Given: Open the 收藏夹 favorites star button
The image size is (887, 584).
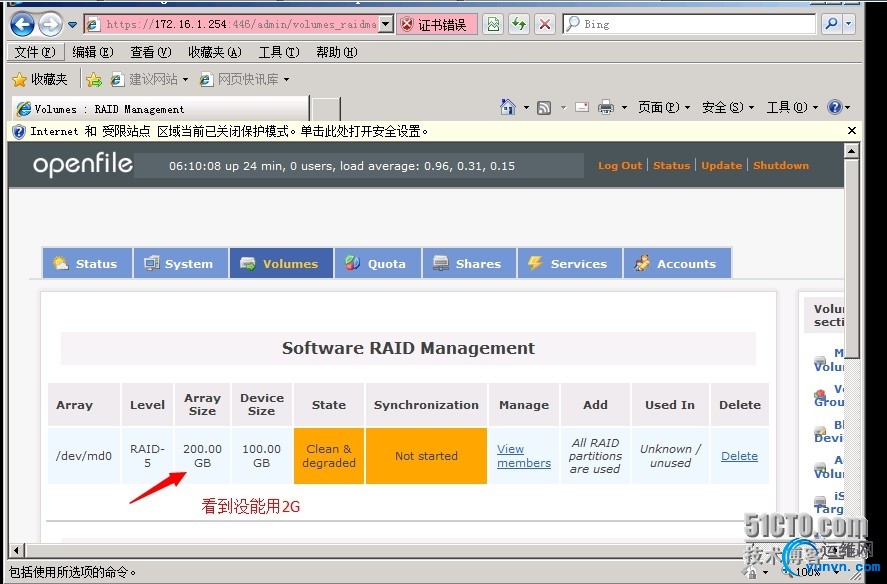Looking at the screenshot, I should coord(40,79).
